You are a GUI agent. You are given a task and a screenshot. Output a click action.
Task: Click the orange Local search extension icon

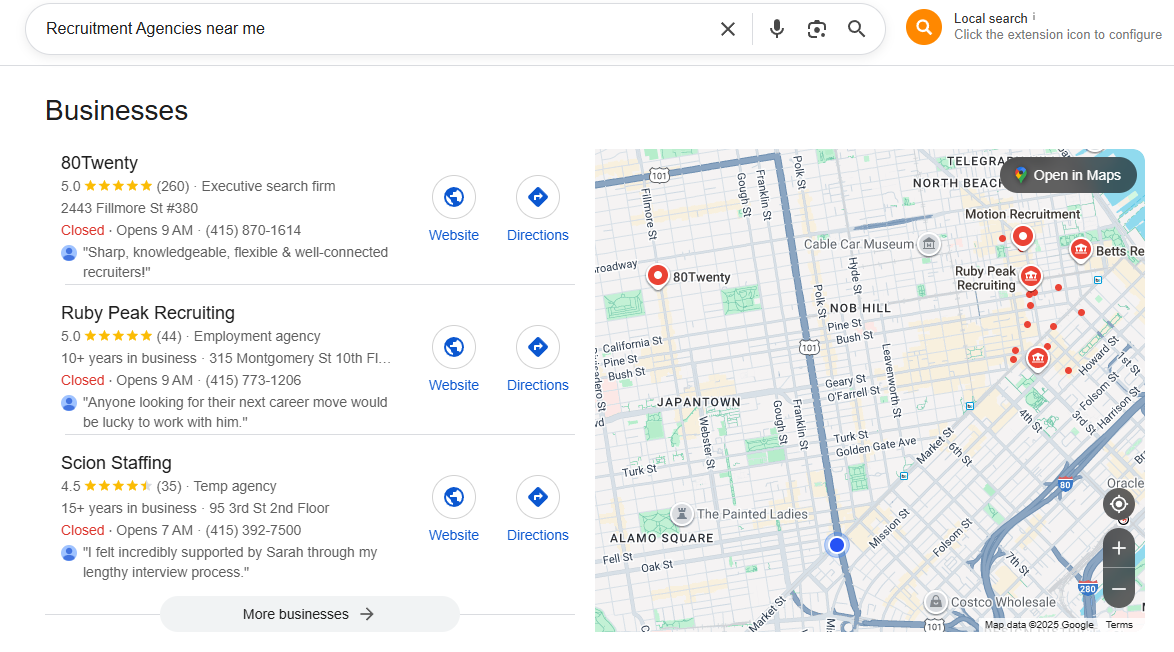pos(924,27)
